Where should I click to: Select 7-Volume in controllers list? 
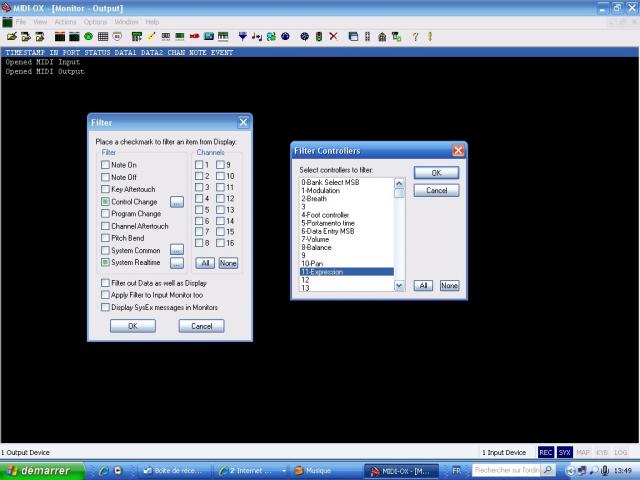click(347, 239)
